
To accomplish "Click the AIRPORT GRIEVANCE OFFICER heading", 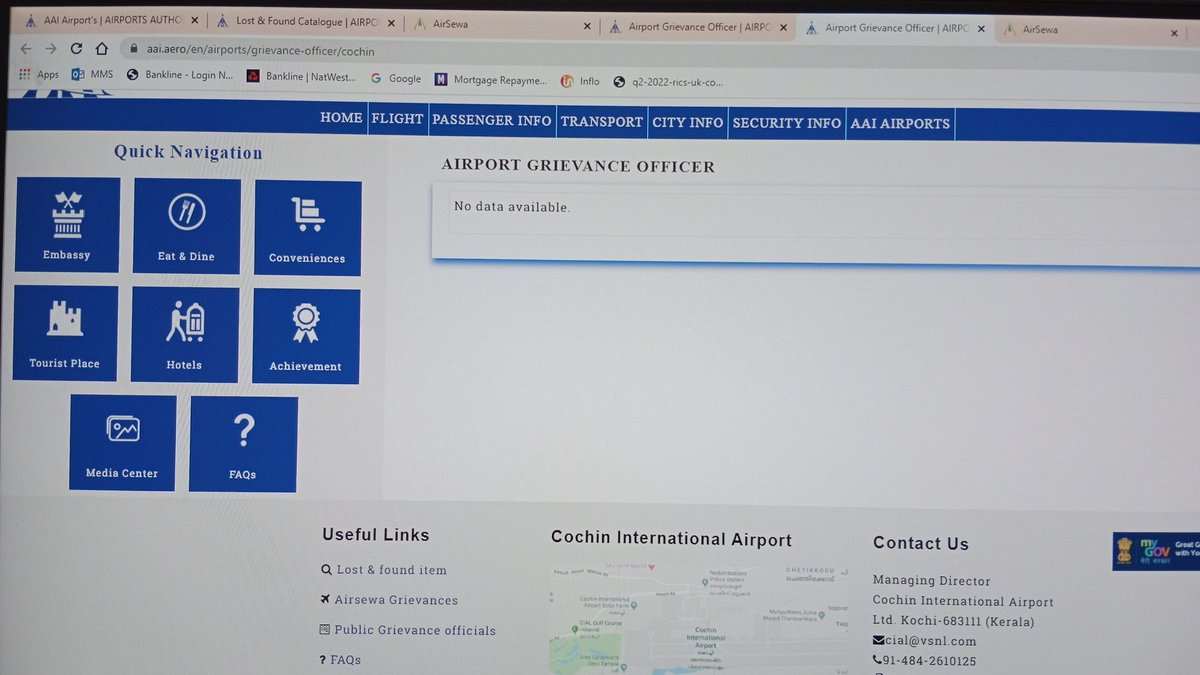I will point(578,166).
